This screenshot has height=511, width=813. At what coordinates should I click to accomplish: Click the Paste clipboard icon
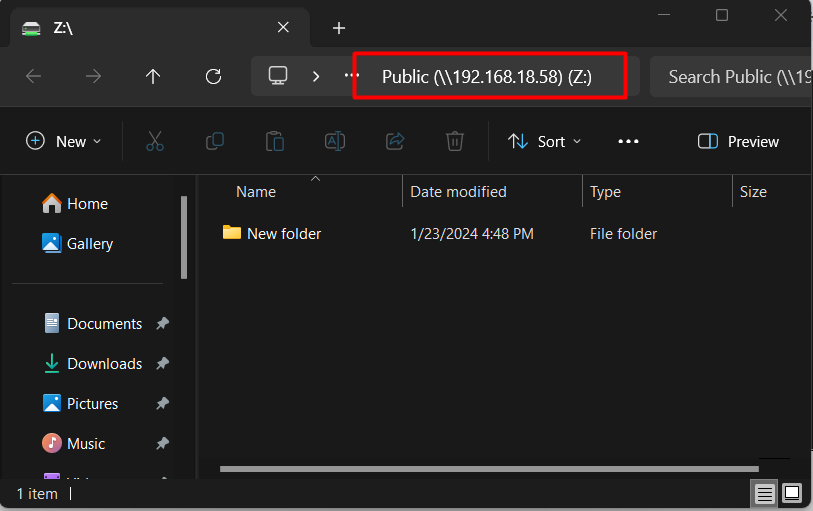click(274, 141)
